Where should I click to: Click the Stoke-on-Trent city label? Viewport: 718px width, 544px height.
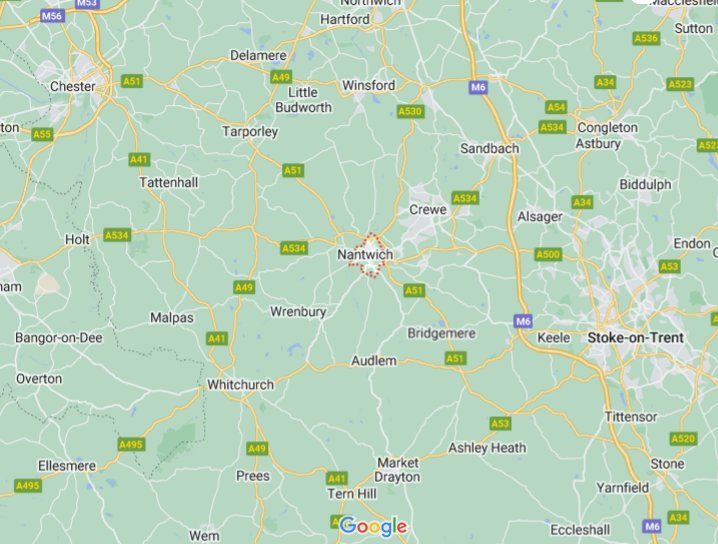pos(636,338)
